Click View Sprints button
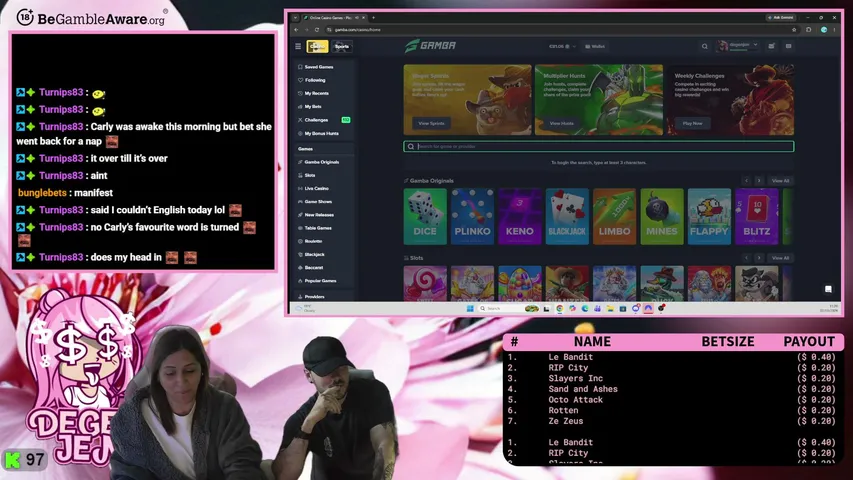The image size is (853, 480). tap(431, 124)
